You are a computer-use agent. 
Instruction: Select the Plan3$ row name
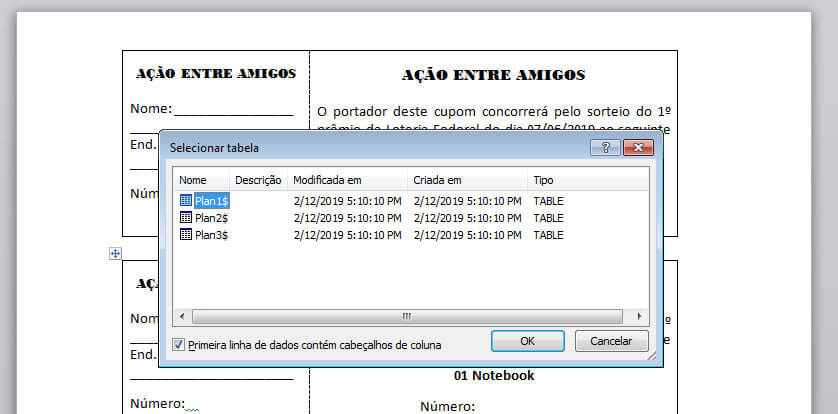tap(212, 235)
